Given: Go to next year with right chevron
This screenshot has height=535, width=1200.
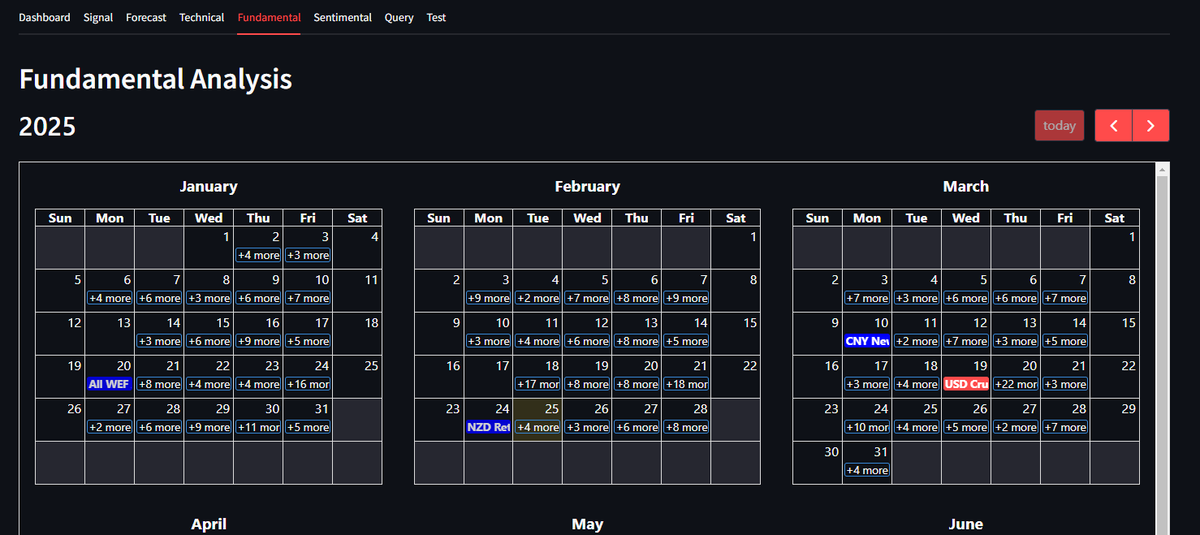Looking at the screenshot, I should 1150,125.
